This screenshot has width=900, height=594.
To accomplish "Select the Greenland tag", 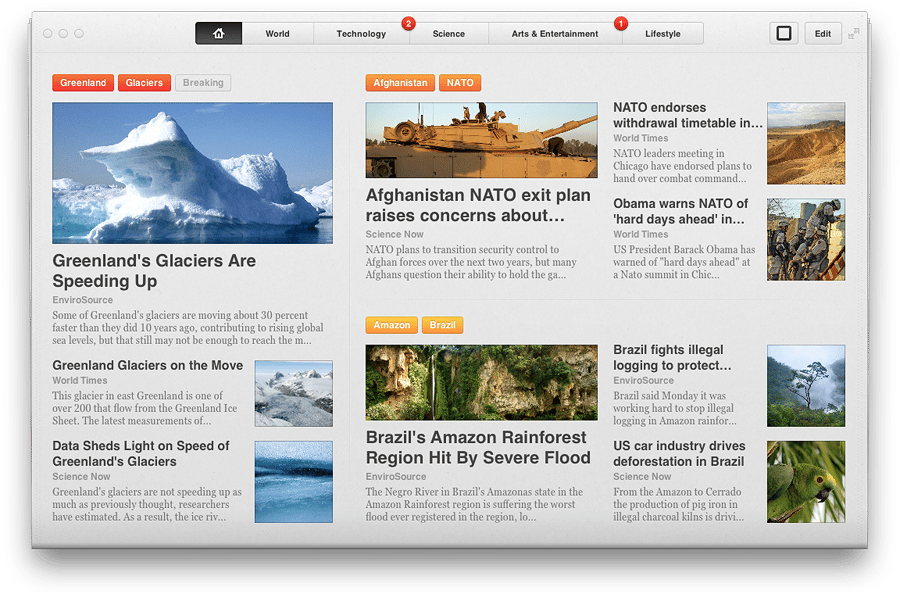I will [x=83, y=83].
